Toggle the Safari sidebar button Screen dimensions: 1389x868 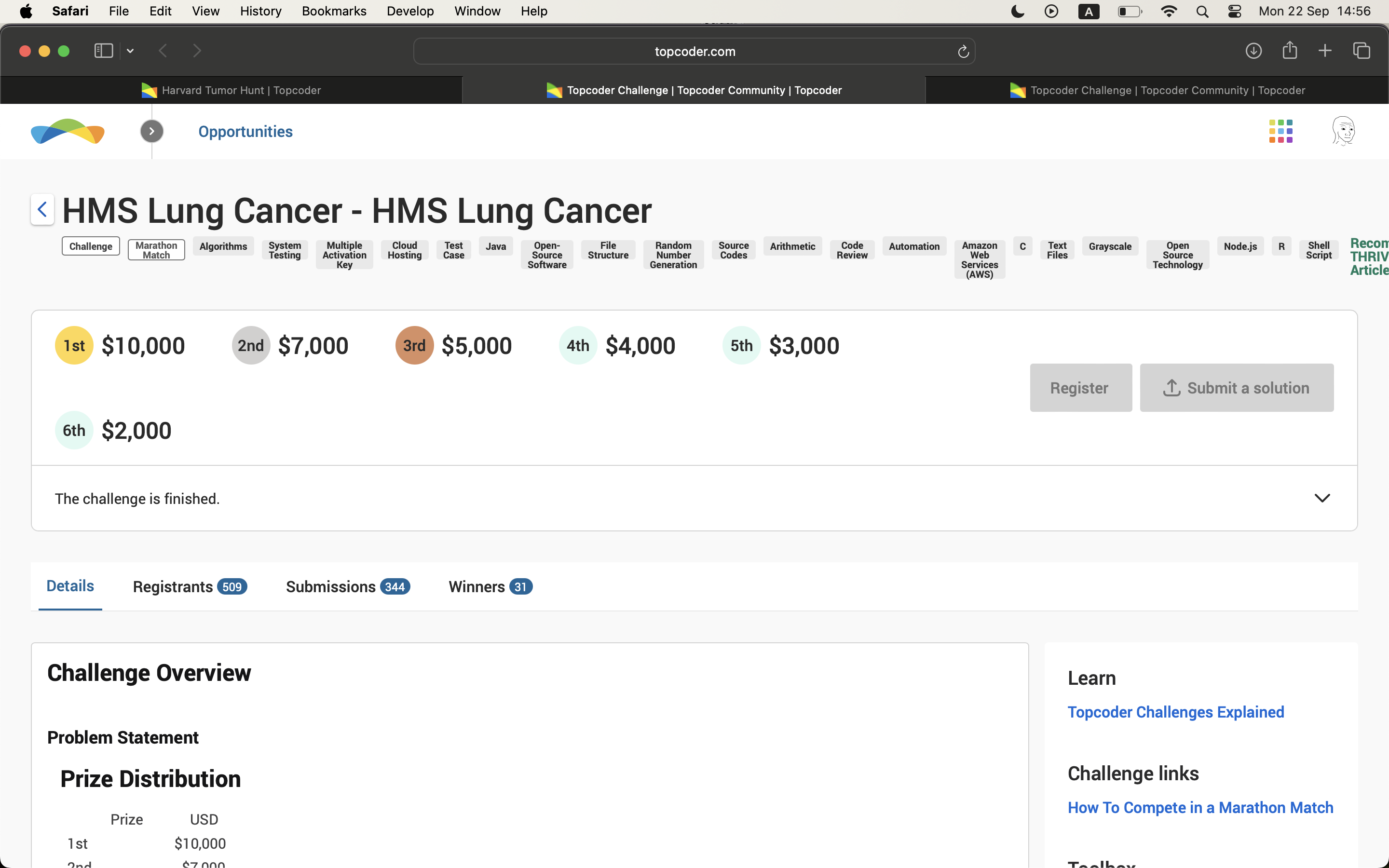103,51
